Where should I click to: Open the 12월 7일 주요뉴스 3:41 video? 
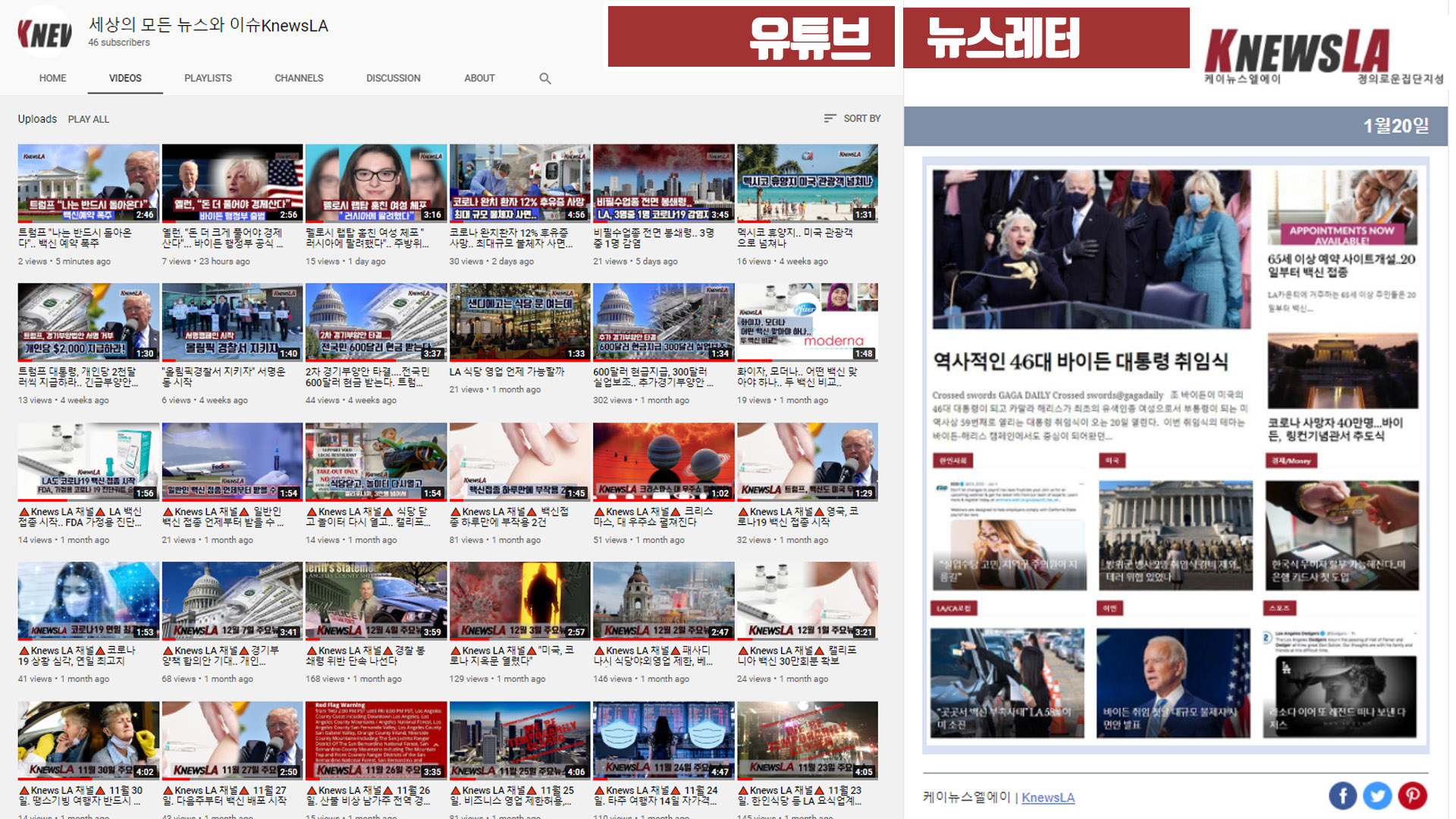(232, 600)
